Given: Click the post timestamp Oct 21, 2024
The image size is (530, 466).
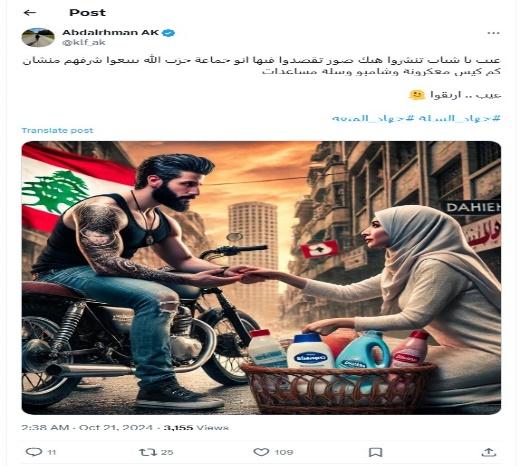Looking at the screenshot, I should [116, 427].
